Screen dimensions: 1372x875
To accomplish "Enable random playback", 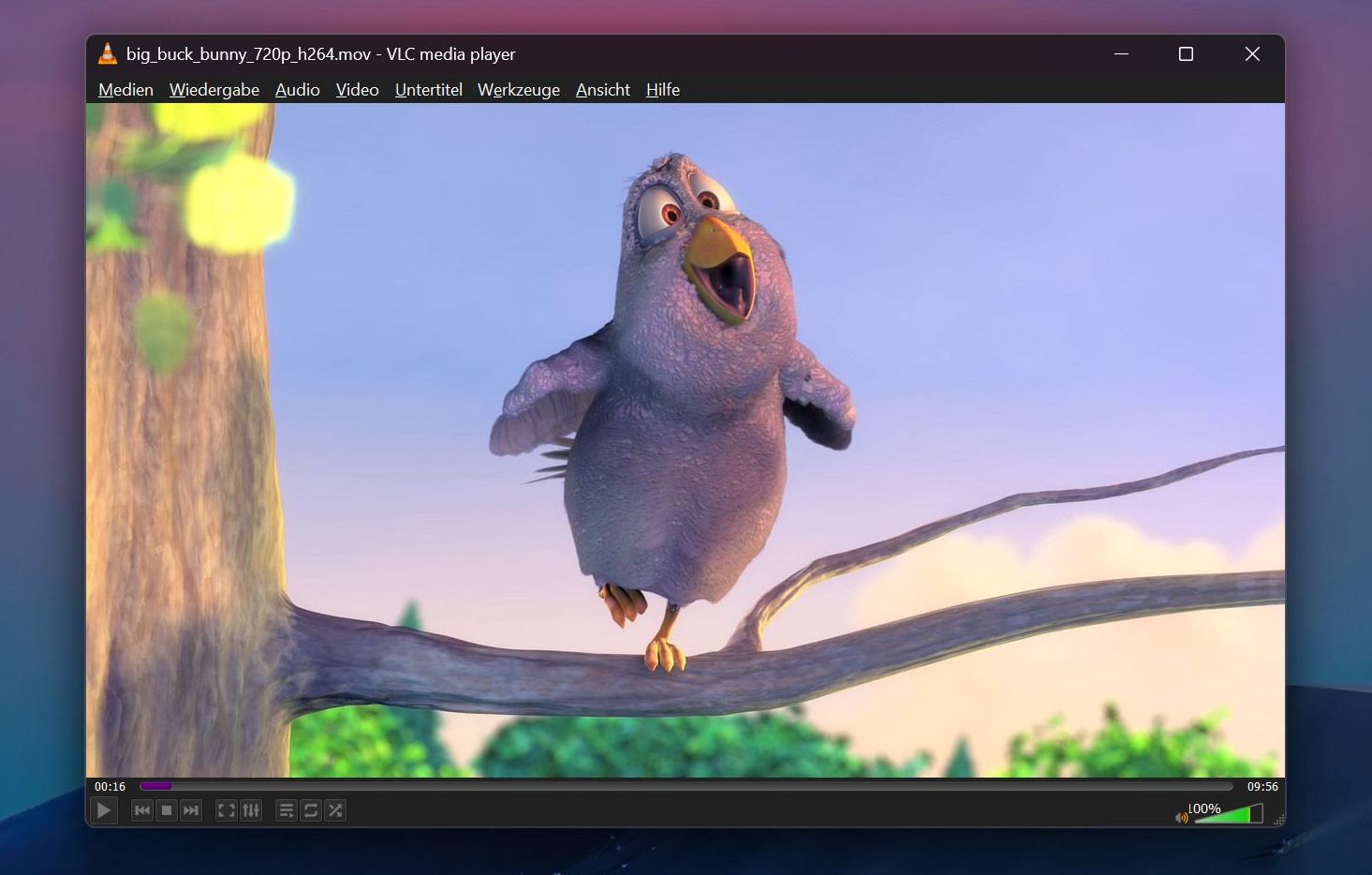I will coord(334,810).
